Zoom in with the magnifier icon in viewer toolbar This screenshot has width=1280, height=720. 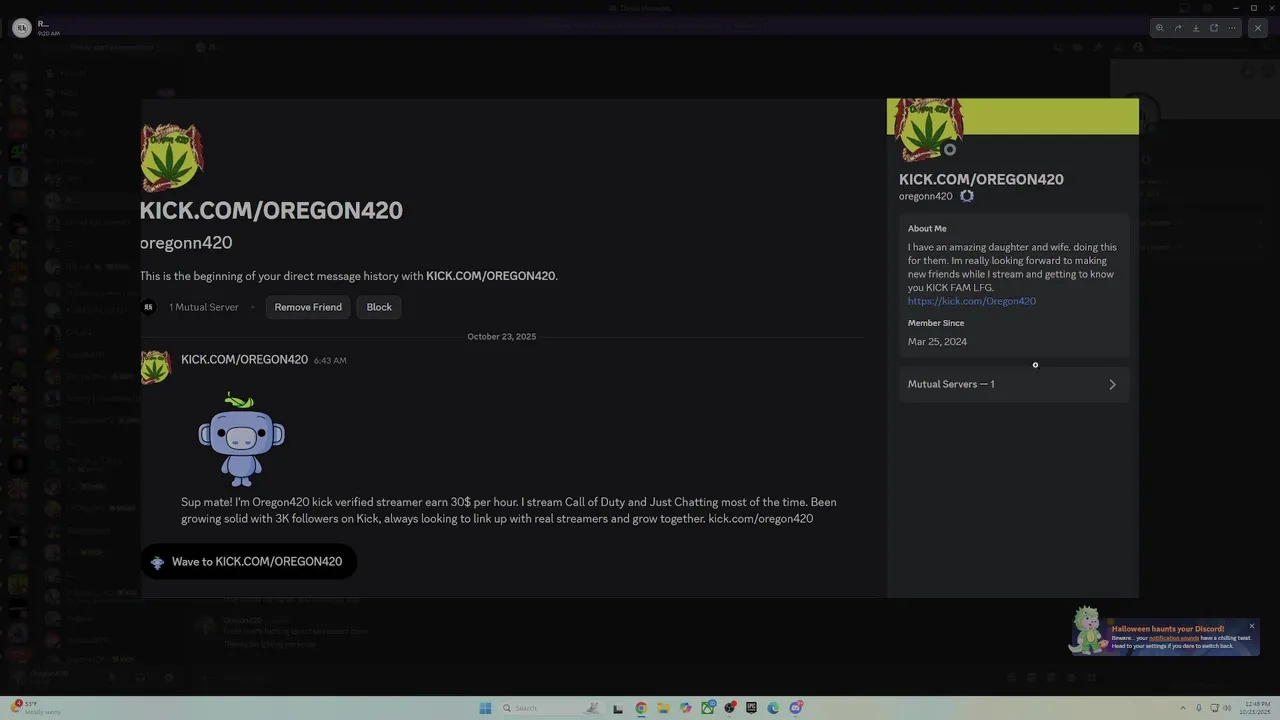(x=1160, y=28)
